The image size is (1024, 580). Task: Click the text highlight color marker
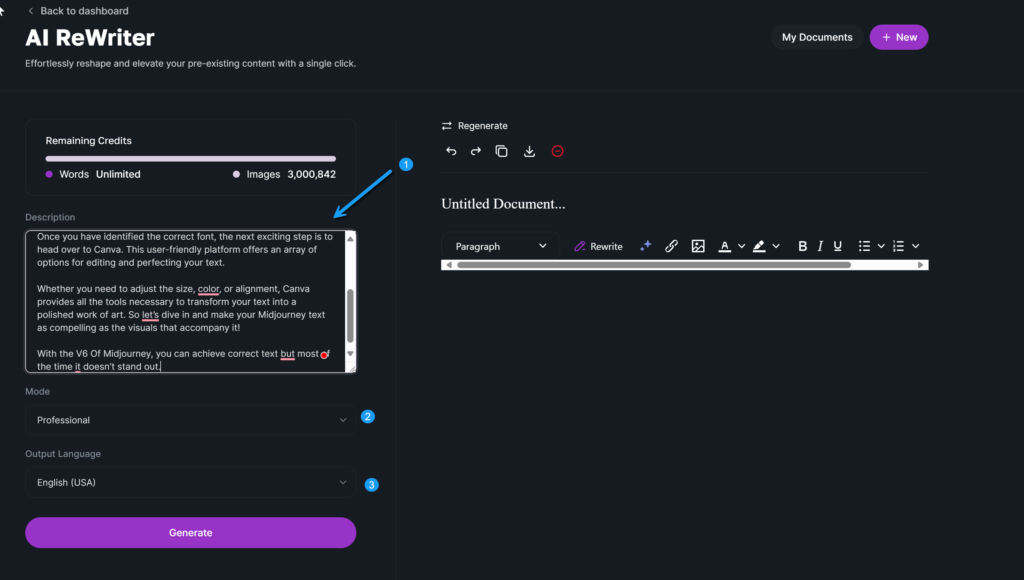759,246
